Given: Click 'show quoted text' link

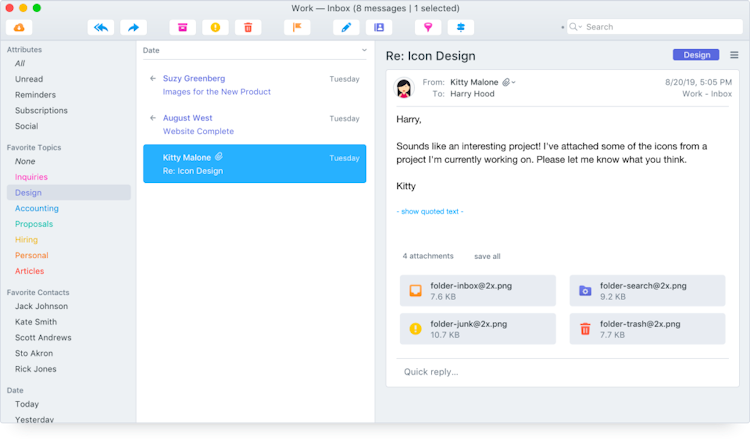Looking at the screenshot, I should (x=430, y=211).
